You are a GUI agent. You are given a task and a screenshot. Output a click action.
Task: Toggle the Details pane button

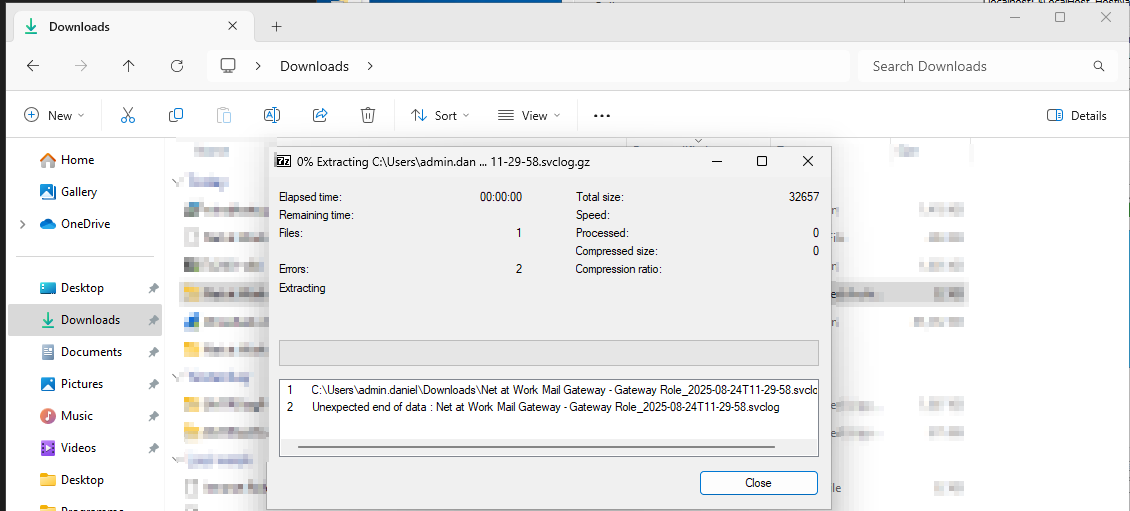click(1077, 115)
